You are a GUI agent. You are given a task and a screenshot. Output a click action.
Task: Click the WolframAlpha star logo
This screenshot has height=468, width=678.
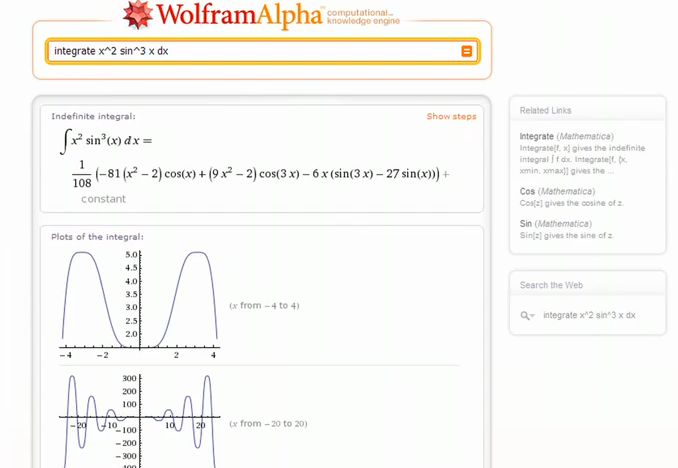point(138,15)
